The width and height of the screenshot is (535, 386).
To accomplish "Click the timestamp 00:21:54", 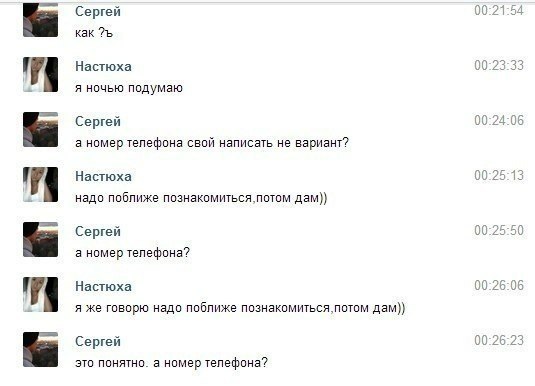I will pos(499,10).
